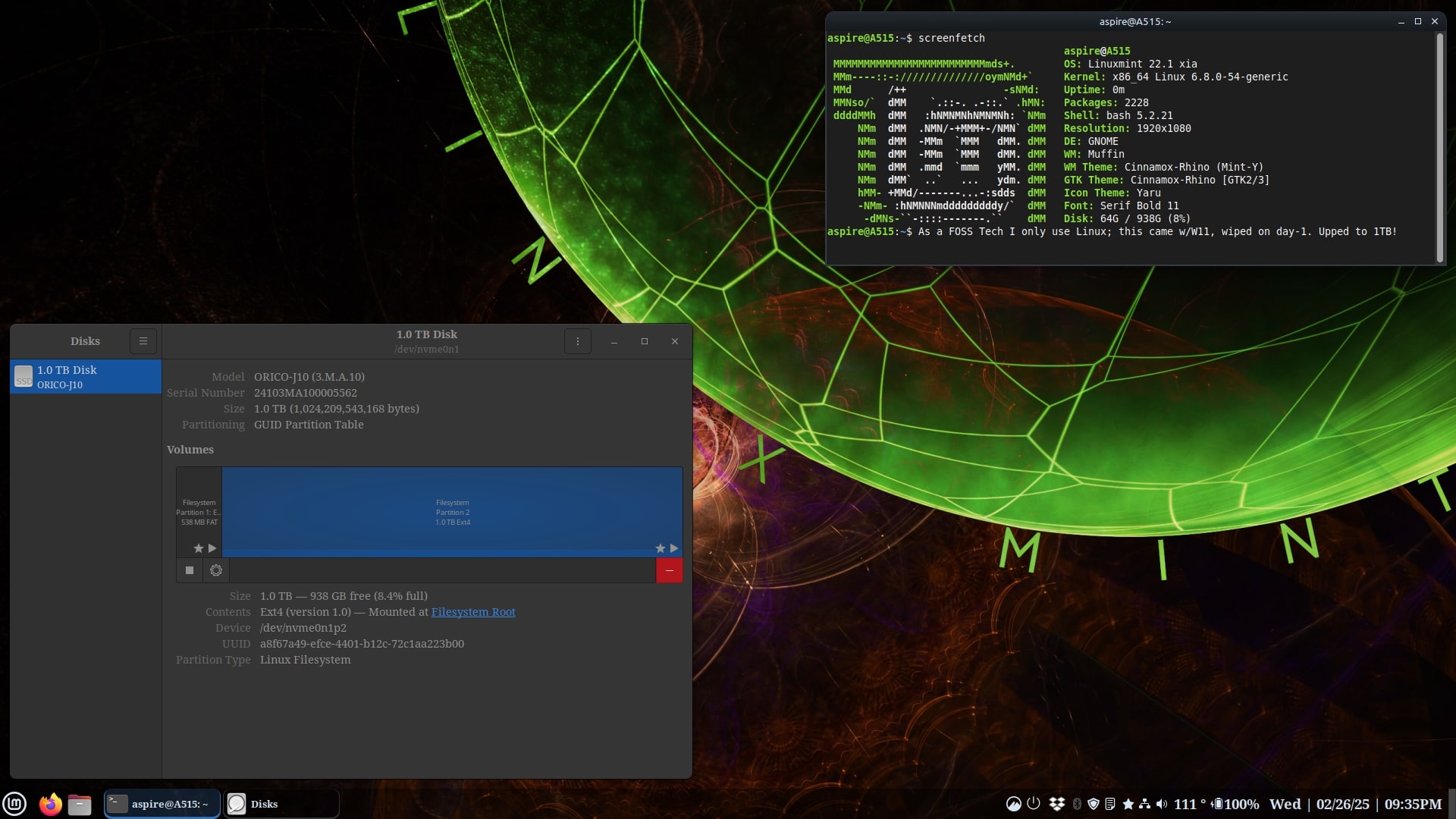Screen dimensions: 1456x819
Task: Open the Dropbox tray icon
Action: pos(1056,804)
